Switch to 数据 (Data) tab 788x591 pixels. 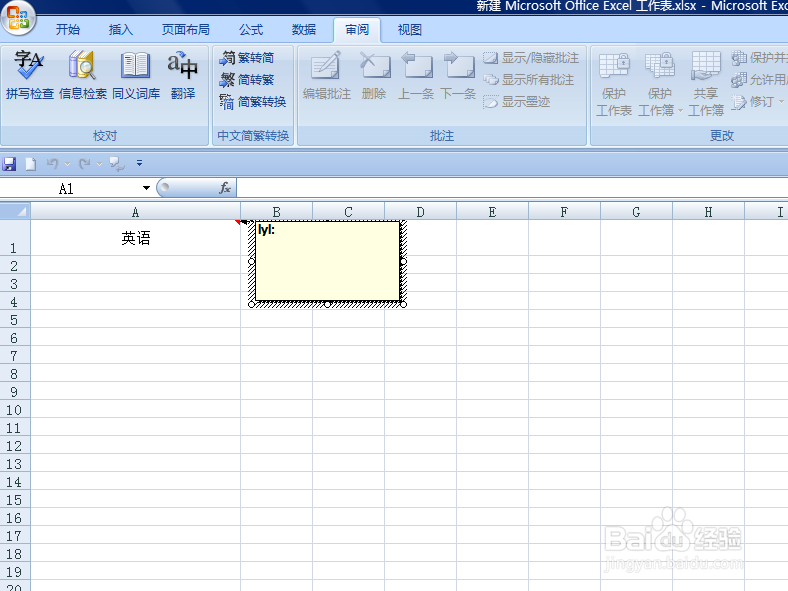(304, 30)
